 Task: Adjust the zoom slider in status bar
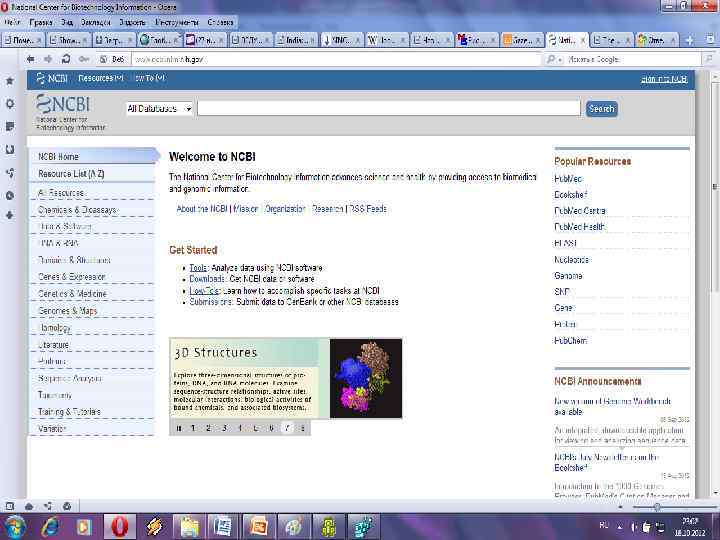pyautogui.click(x=658, y=507)
